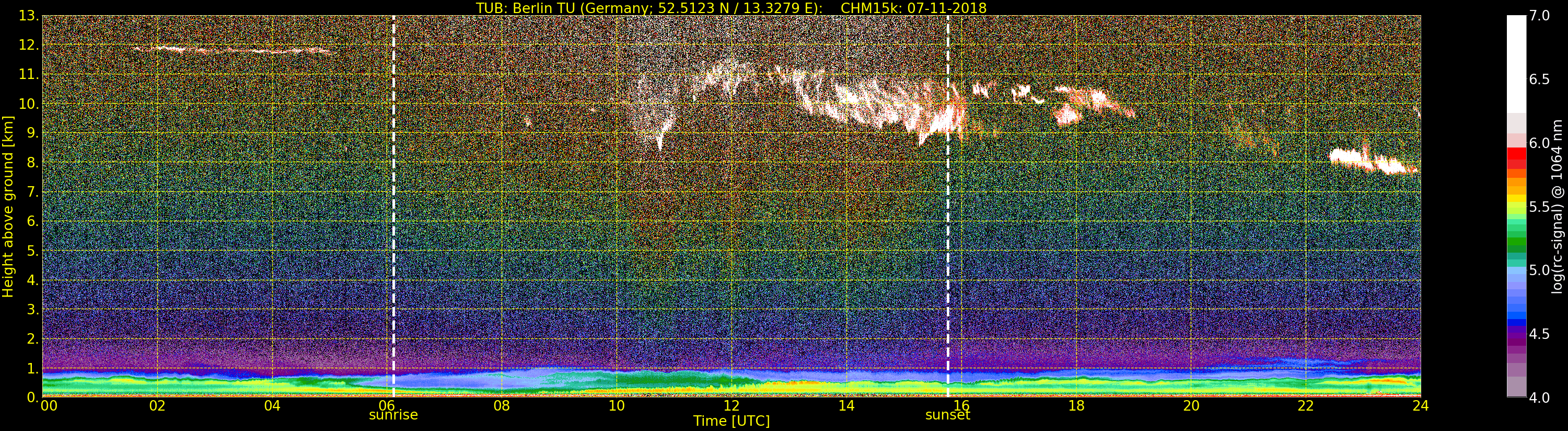Click the "12" tick label on the time axis
Viewport: 1568px width, 431px height.
[731, 406]
